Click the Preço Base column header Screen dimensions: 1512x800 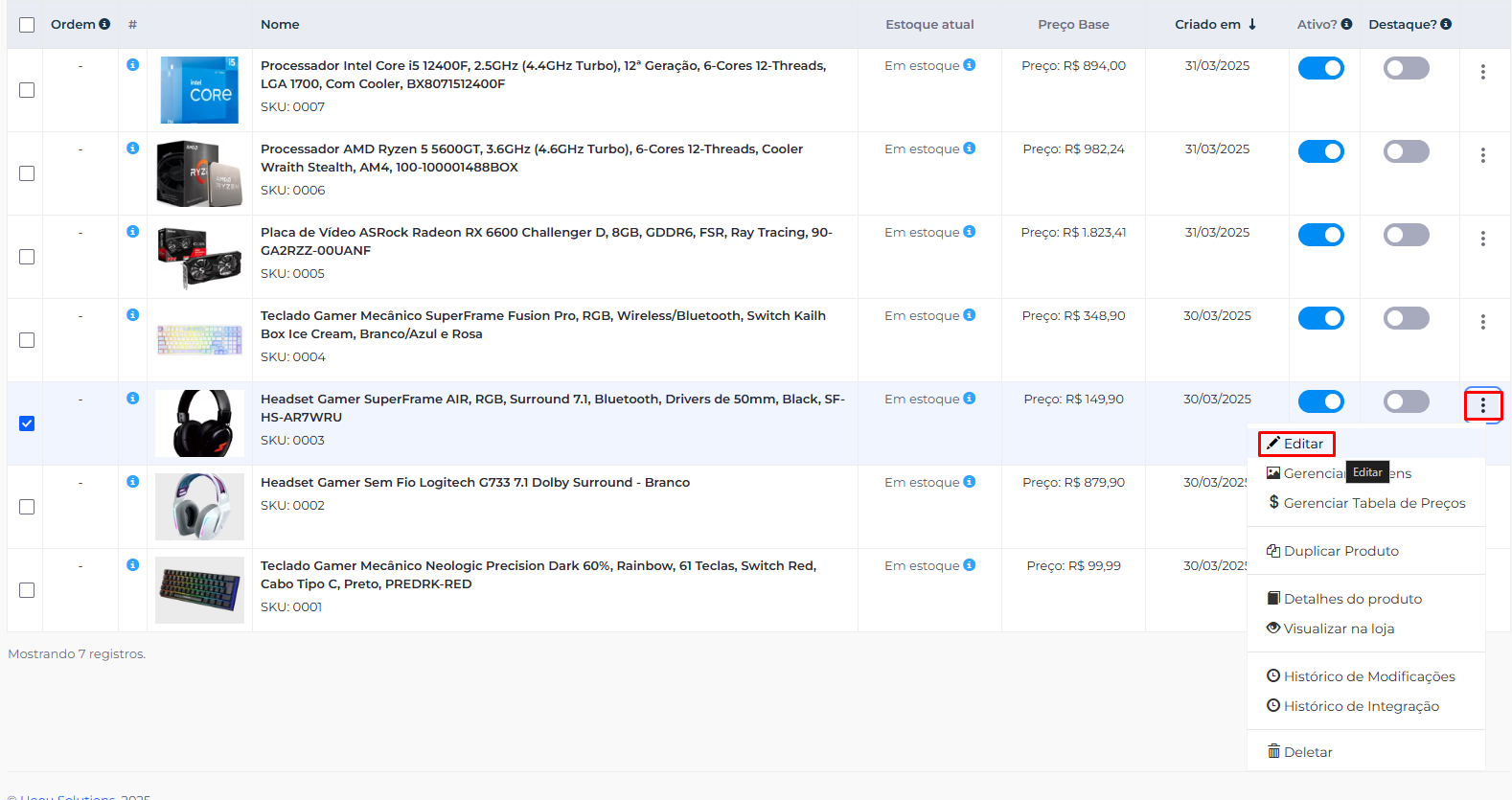pos(1073,24)
